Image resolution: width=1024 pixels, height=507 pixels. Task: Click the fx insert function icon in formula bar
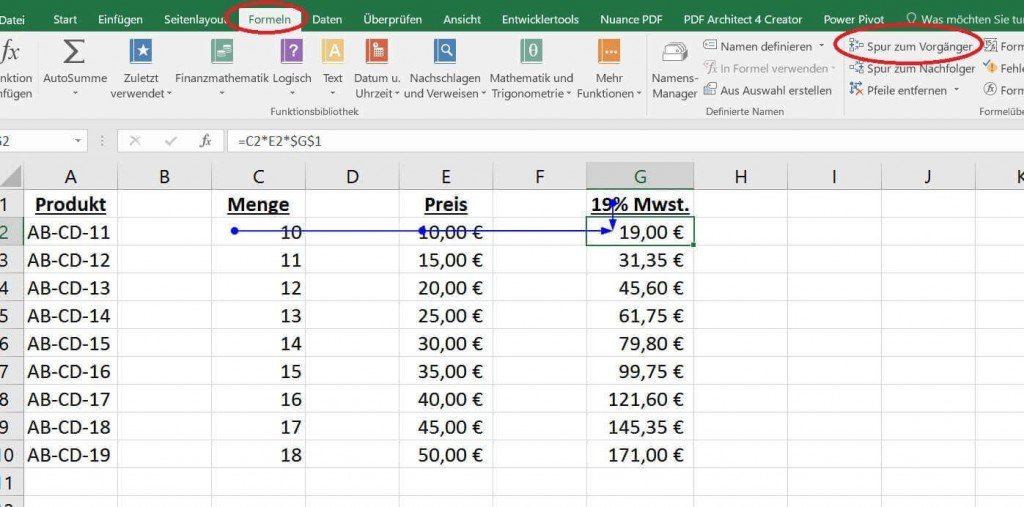[x=206, y=140]
